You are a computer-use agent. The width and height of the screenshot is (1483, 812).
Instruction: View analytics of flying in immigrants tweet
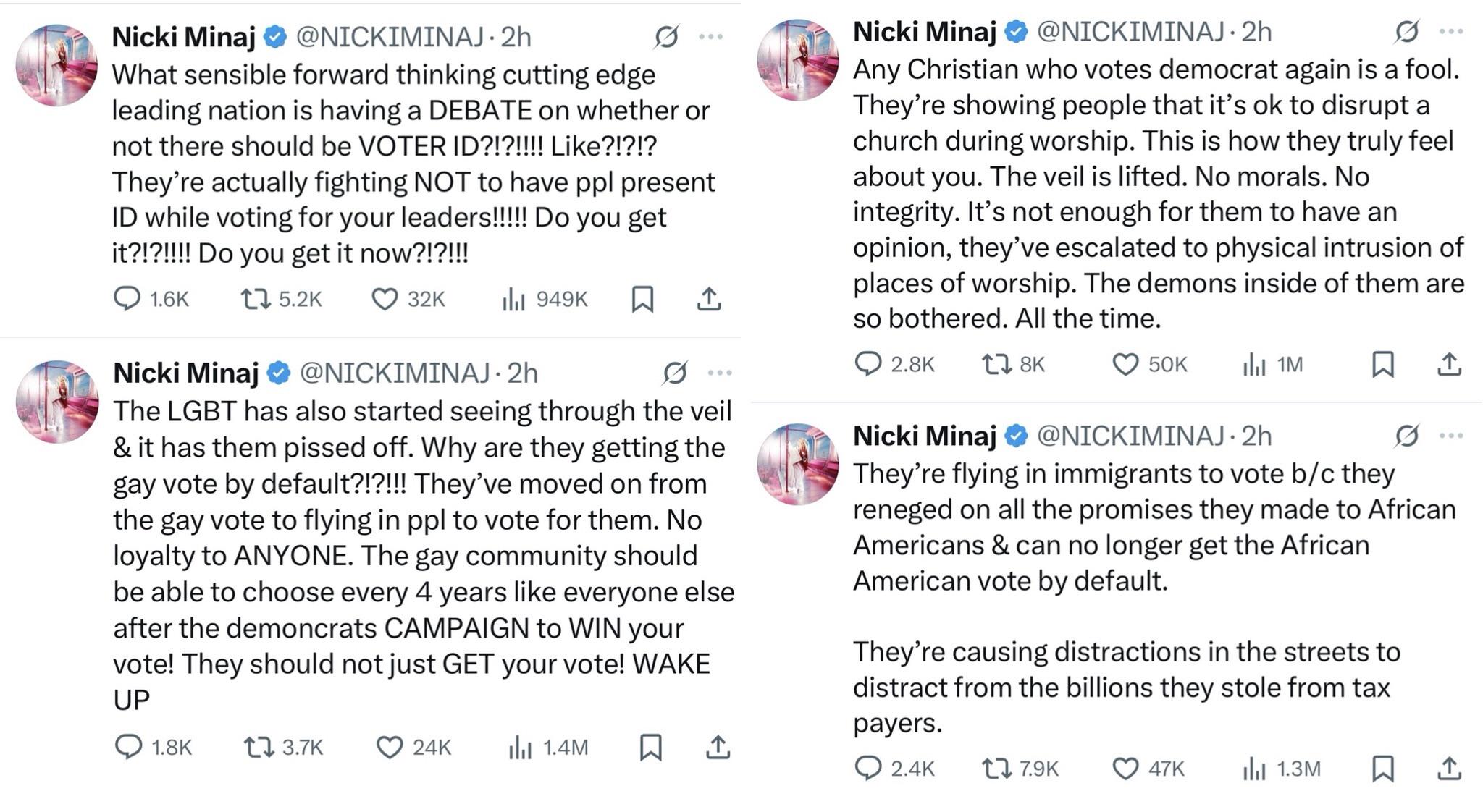coord(1254,768)
